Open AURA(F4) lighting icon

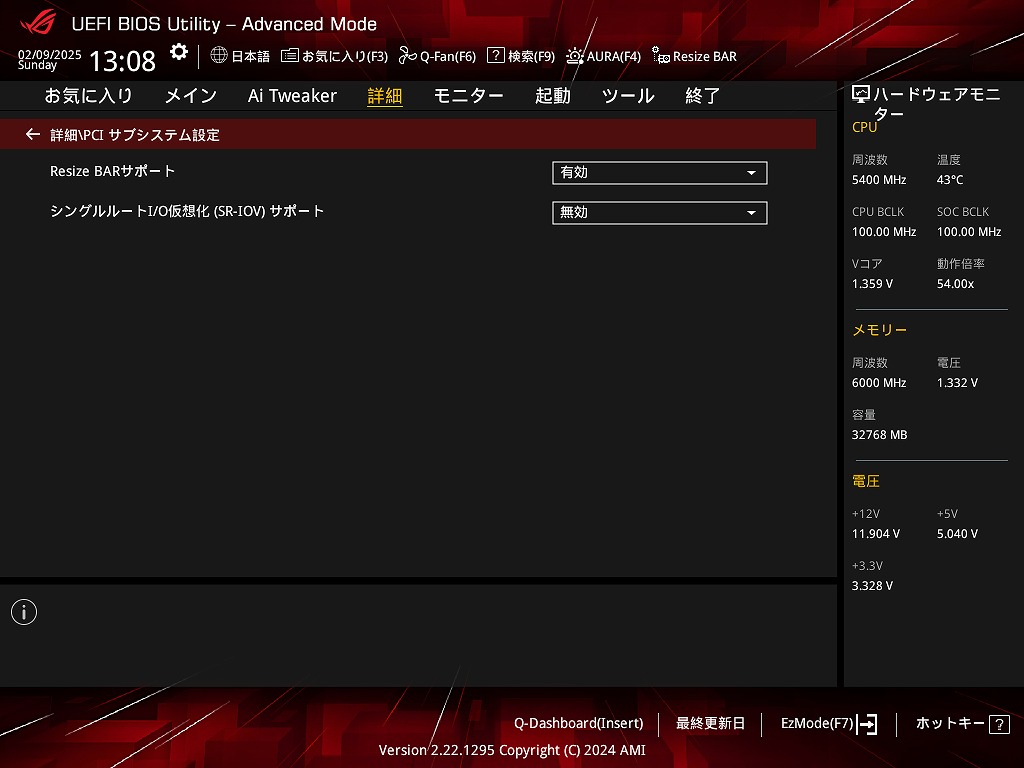(575, 56)
